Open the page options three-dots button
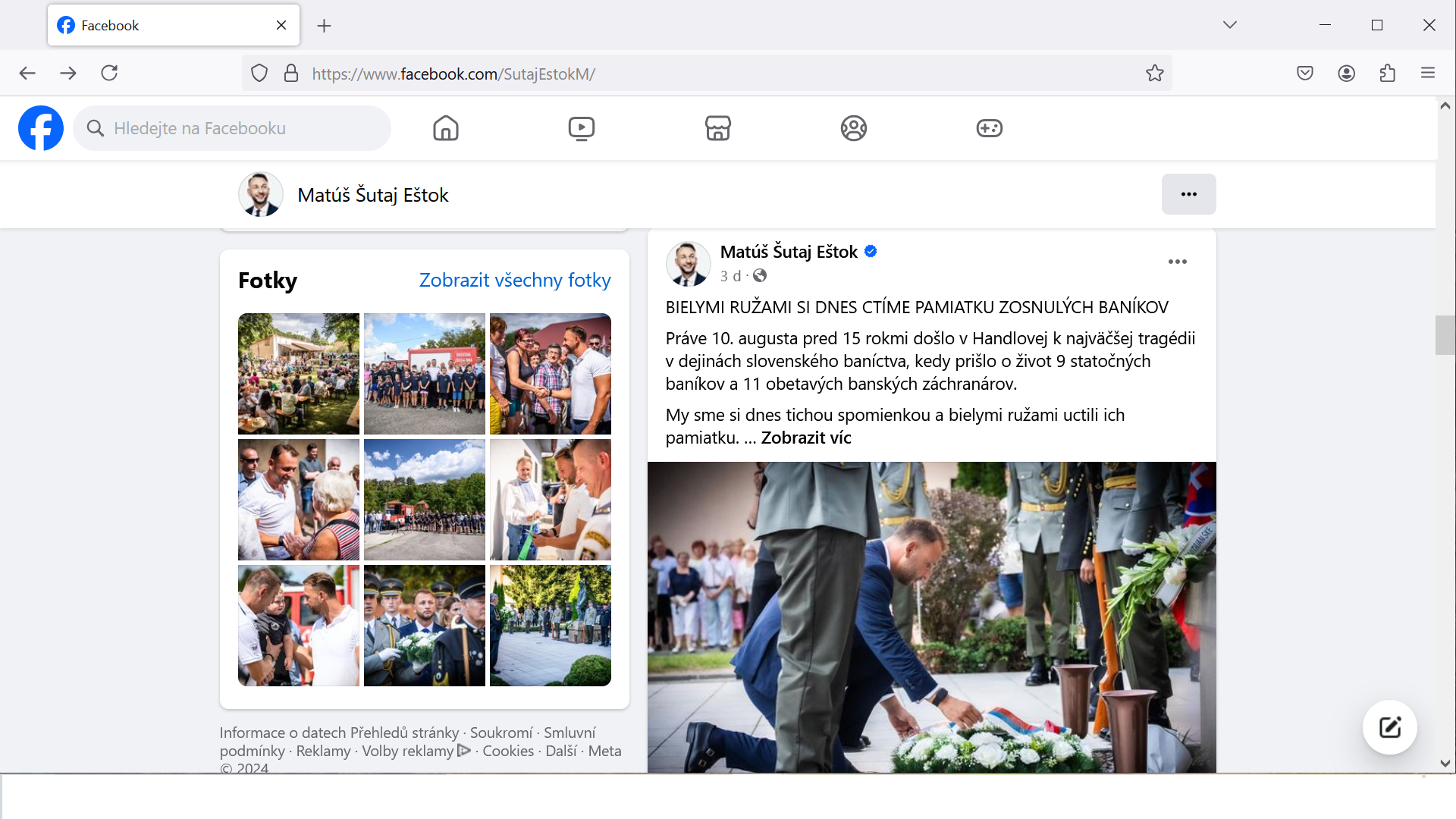The image size is (1456, 819). click(x=1188, y=194)
